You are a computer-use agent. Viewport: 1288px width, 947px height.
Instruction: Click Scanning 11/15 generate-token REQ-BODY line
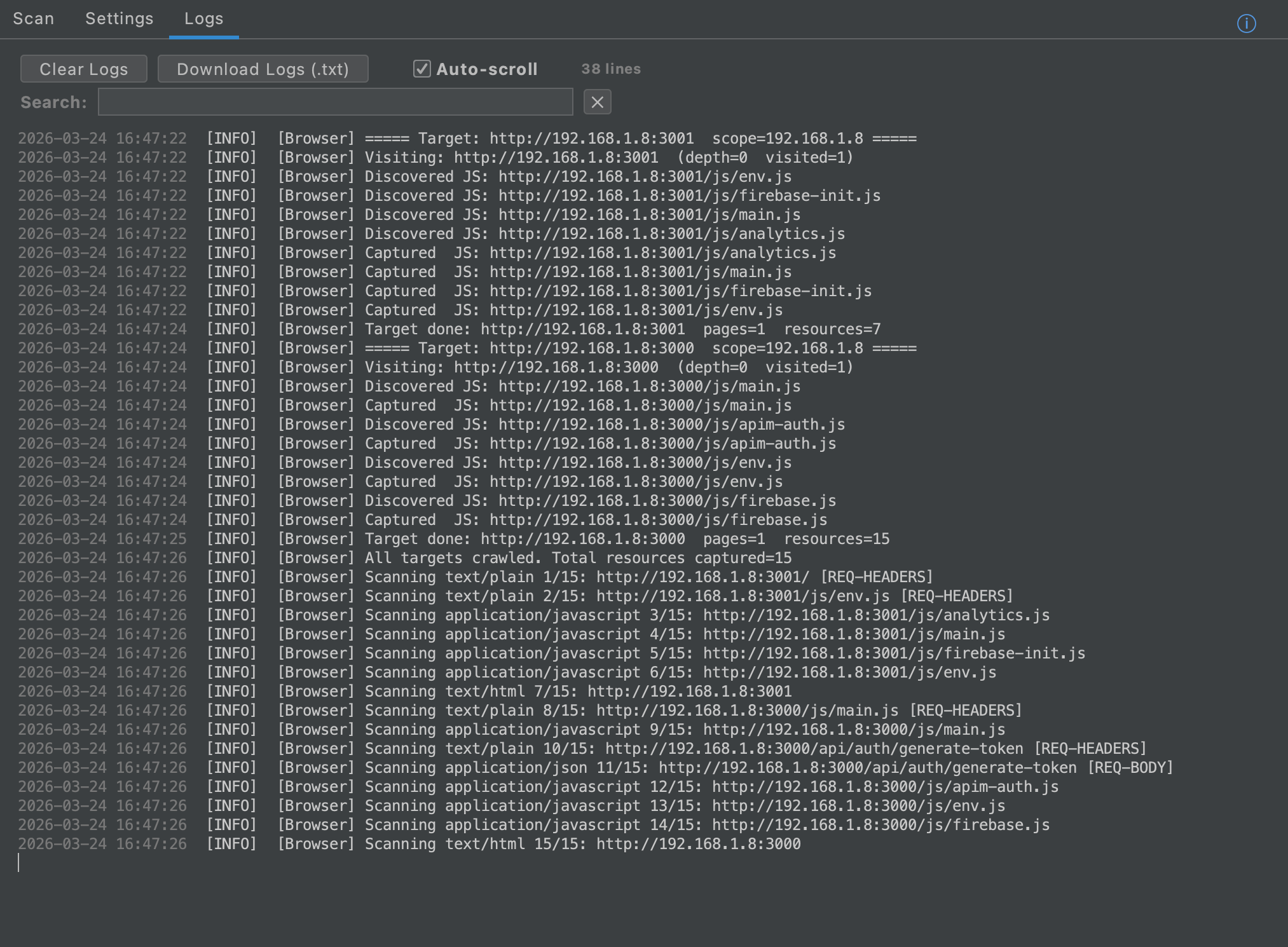[x=596, y=768]
